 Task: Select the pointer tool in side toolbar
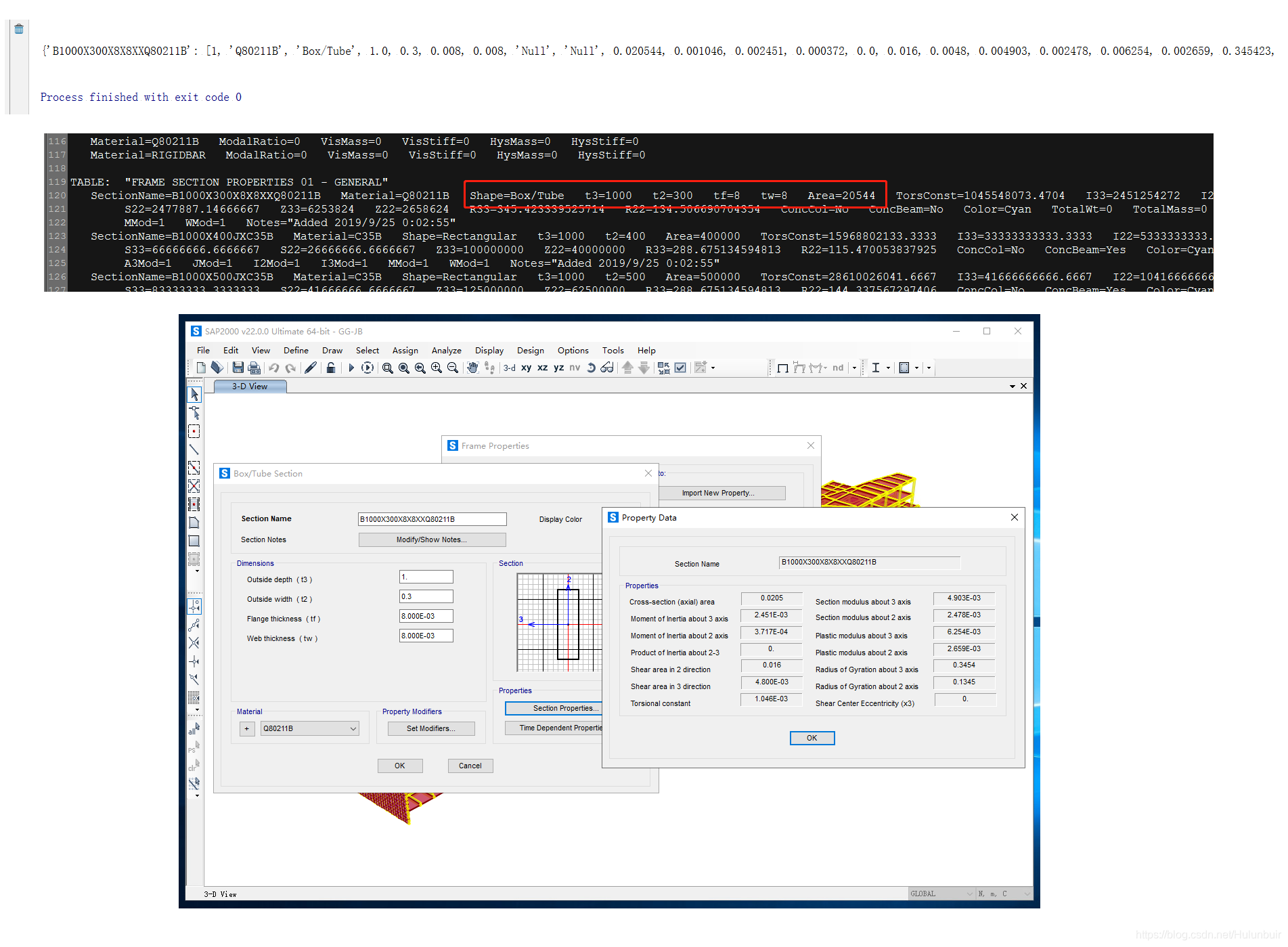pos(194,394)
